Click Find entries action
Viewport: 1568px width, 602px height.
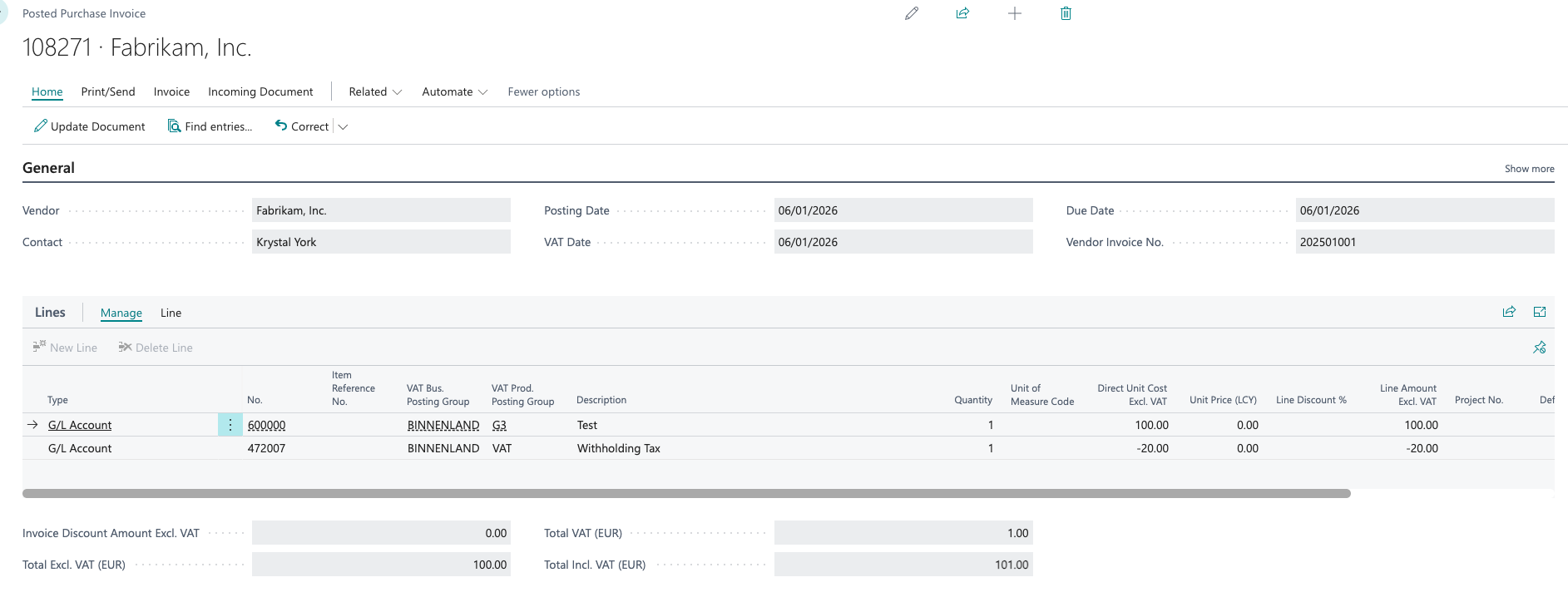[210, 126]
